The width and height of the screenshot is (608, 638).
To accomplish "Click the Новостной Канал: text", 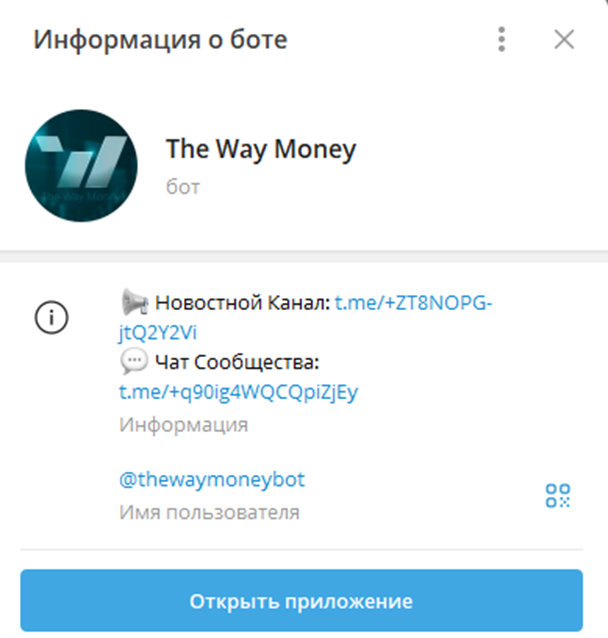I will [243, 303].
